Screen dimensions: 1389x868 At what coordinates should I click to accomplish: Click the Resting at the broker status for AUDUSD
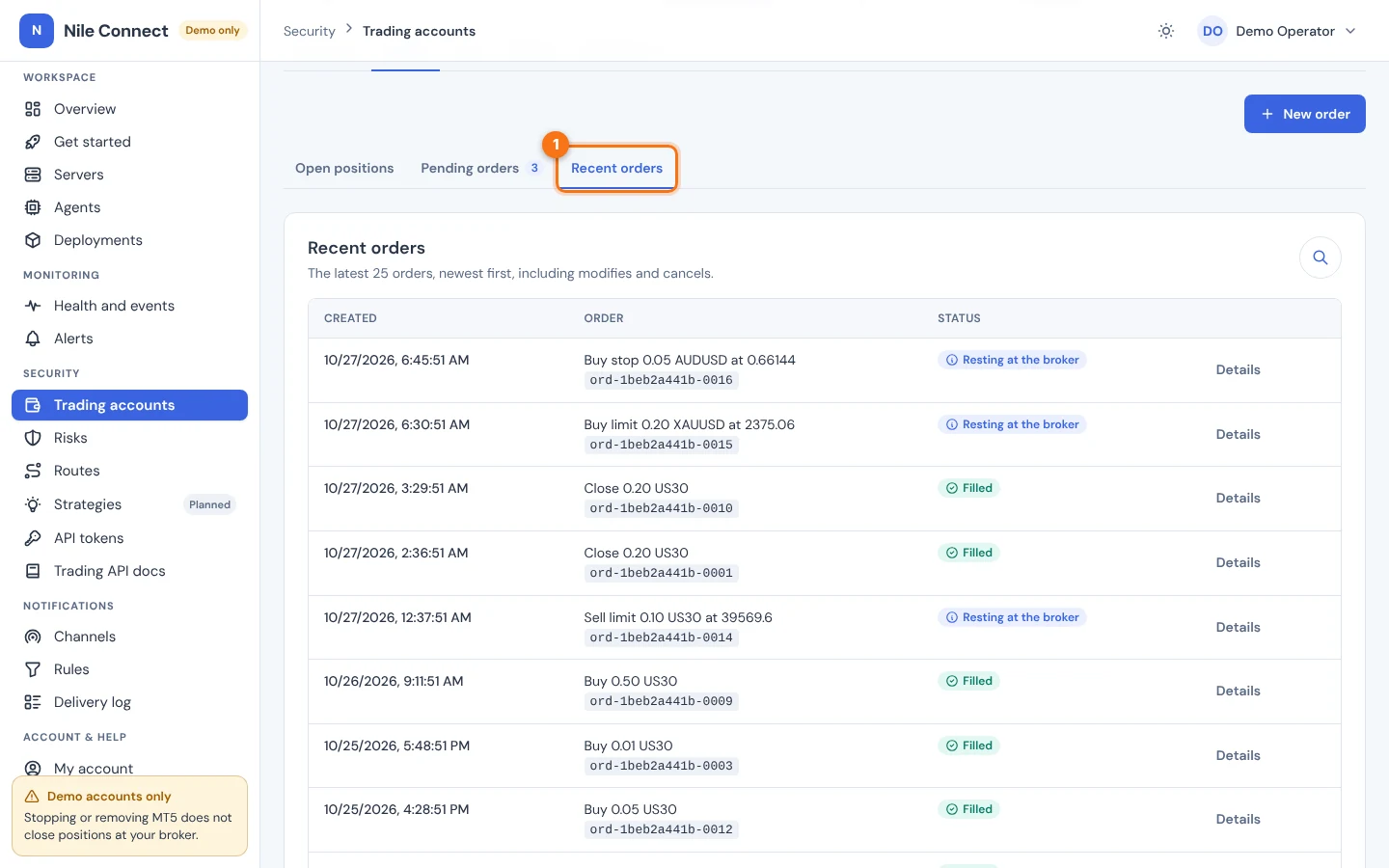coord(1012,360)
